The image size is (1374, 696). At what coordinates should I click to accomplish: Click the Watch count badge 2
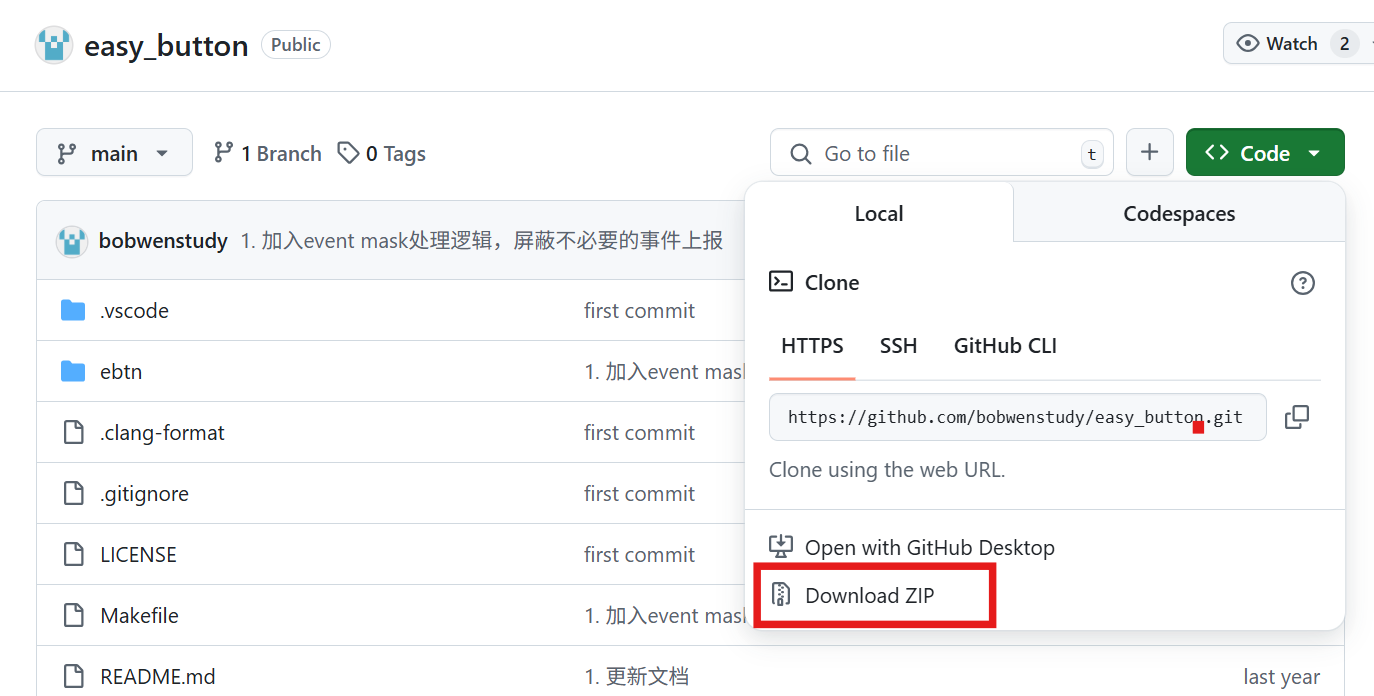pos(1344,44)
